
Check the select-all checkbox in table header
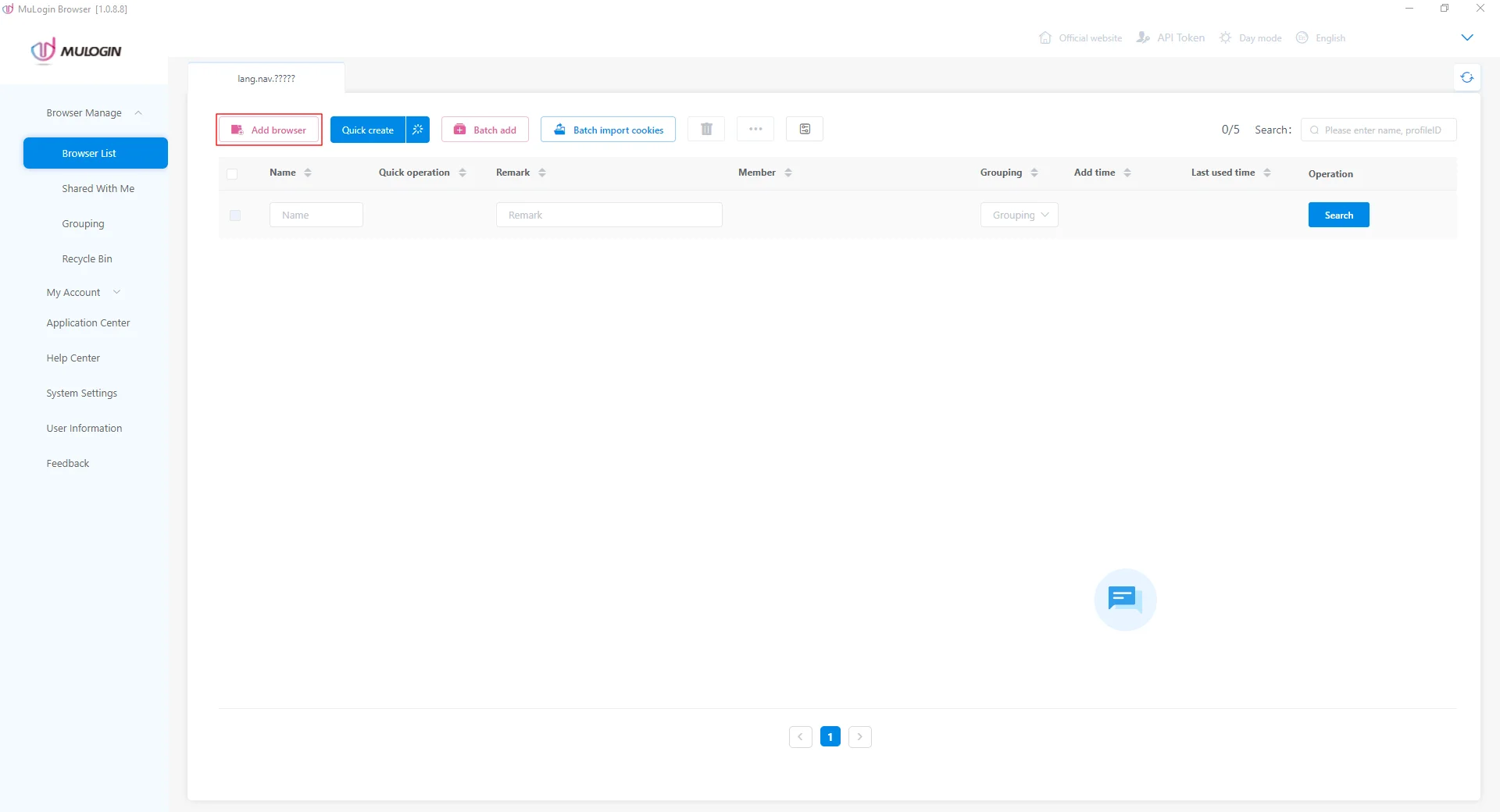[232, 173]
